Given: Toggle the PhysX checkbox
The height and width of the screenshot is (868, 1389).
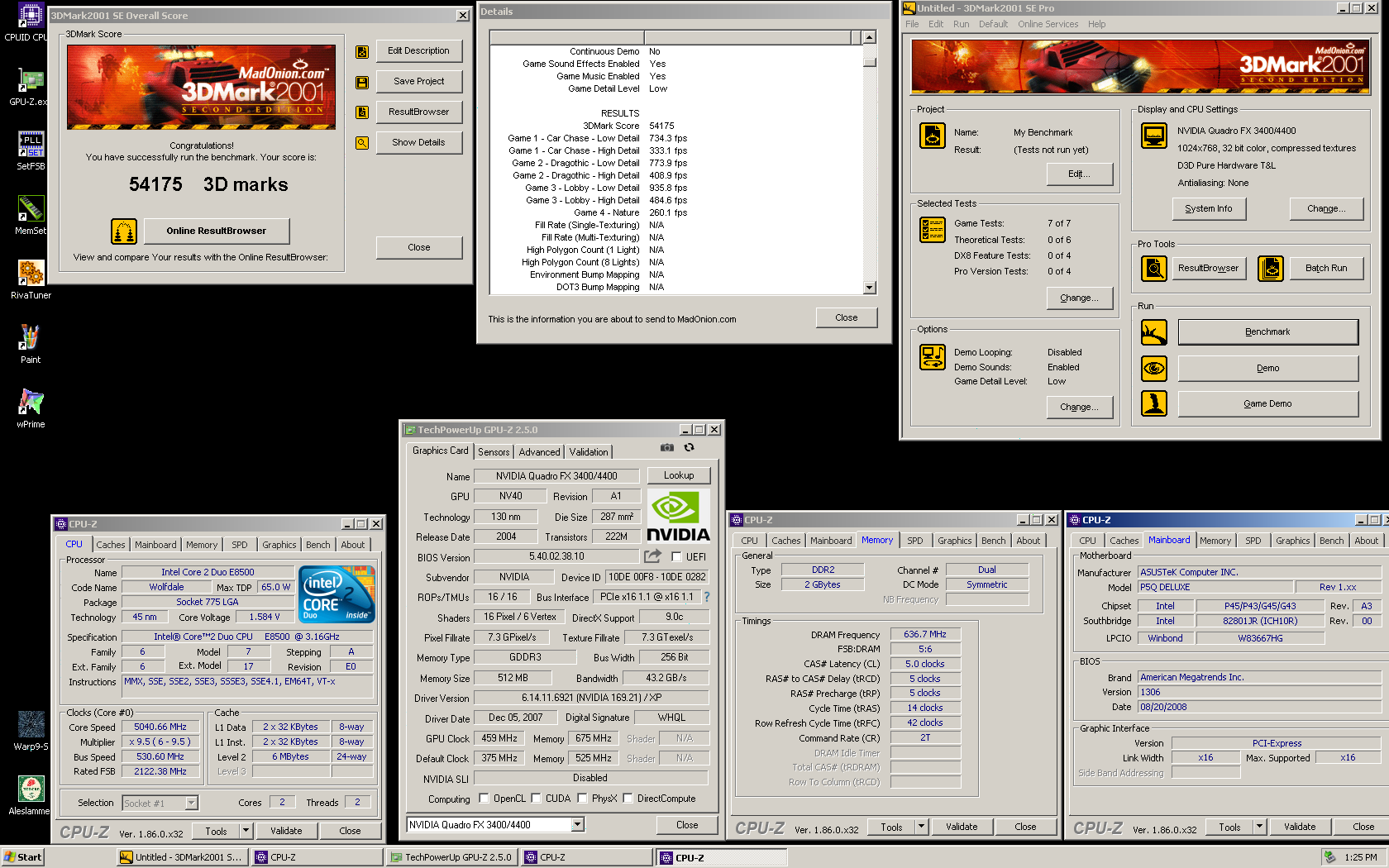Looking at the screenshot, I should click(583, 799).
